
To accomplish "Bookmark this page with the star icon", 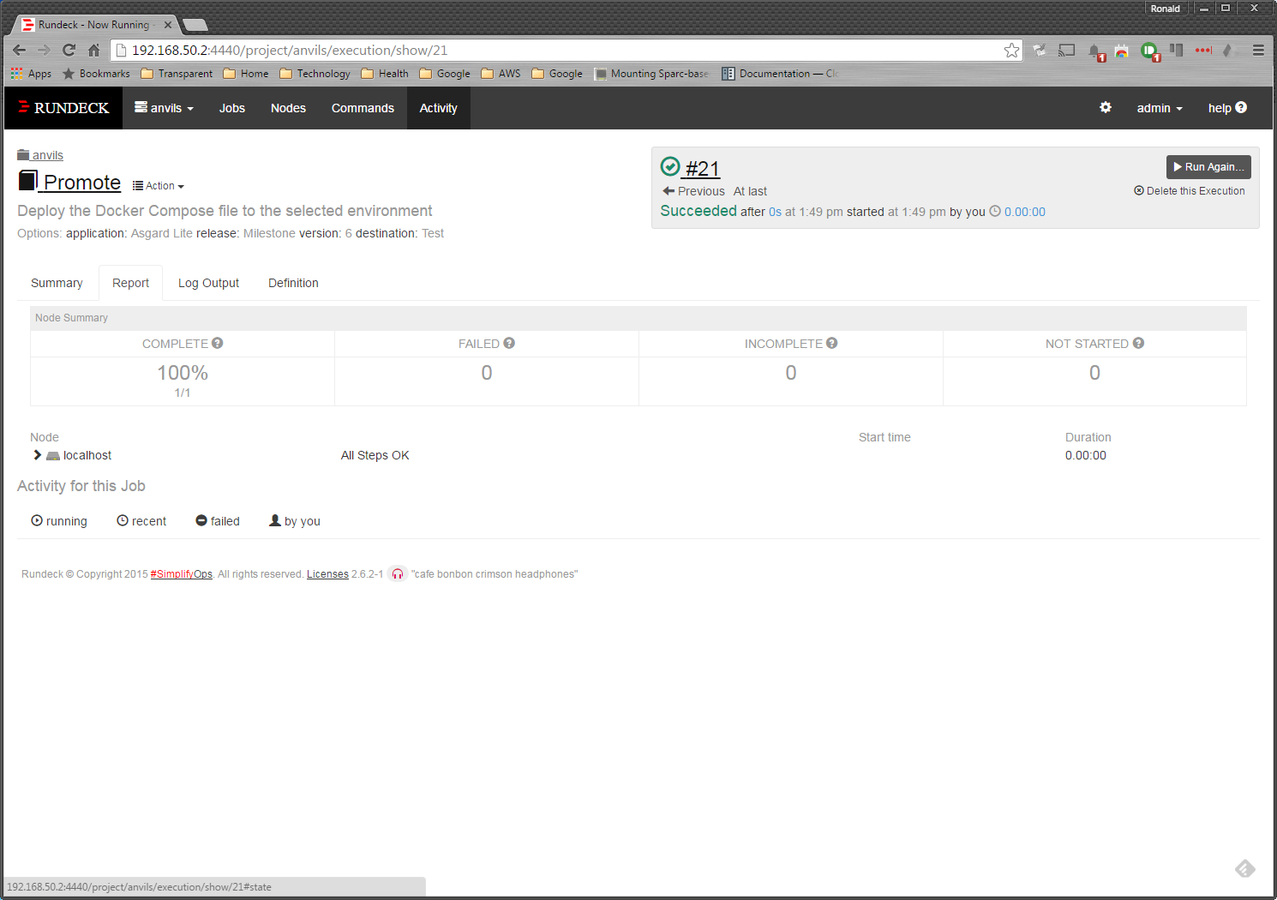I will point(1012,50).
